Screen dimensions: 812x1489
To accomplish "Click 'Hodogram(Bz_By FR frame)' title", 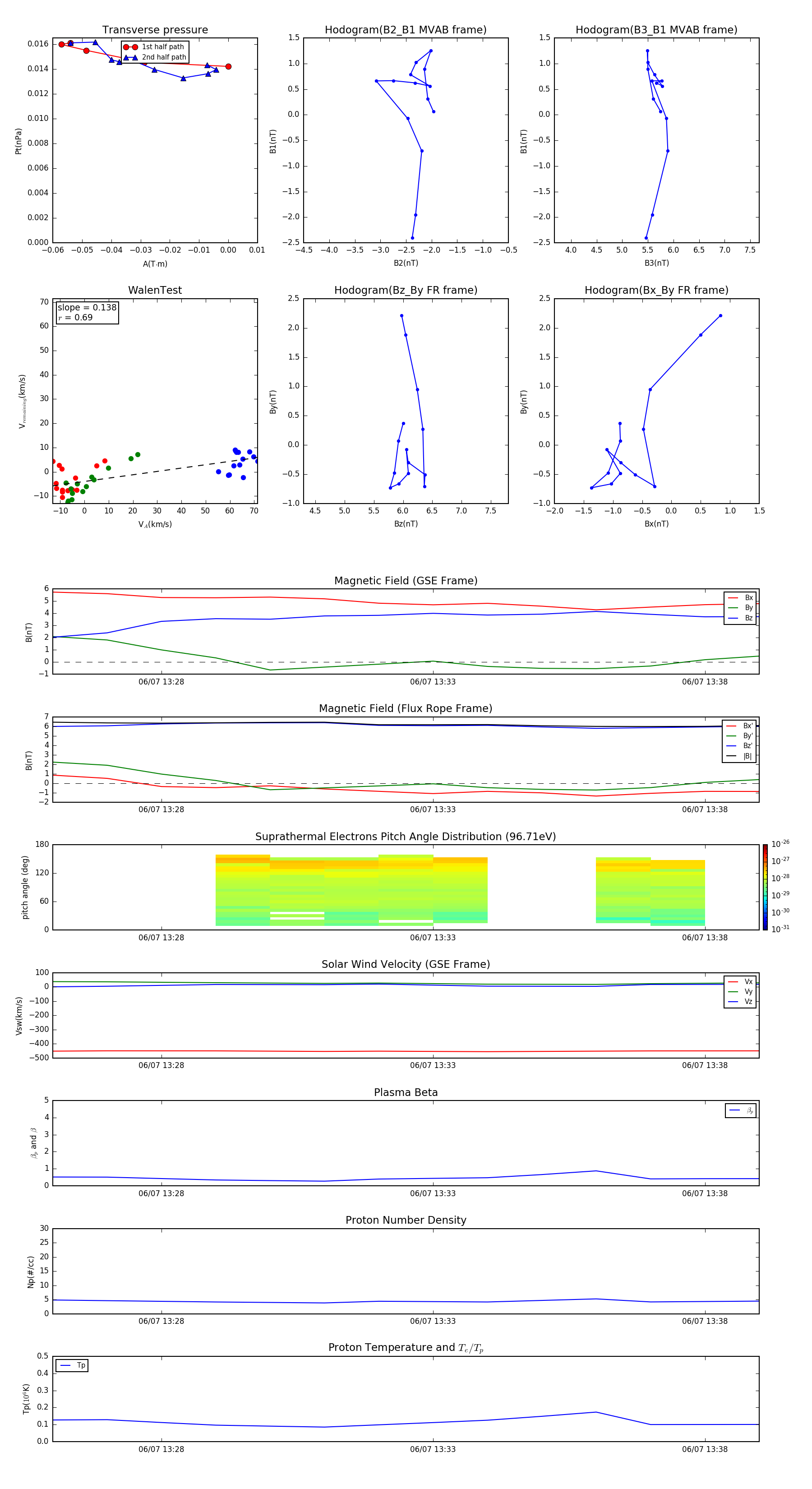I will coord(406,290).
